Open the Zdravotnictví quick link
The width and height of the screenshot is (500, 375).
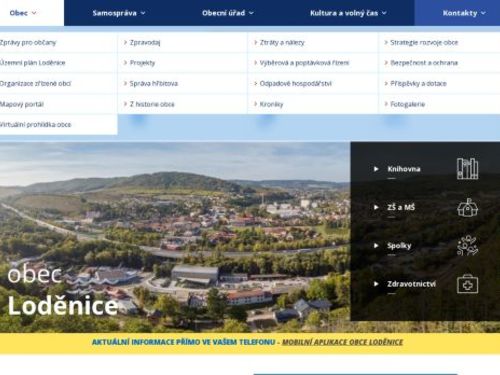[x=411, y=284]
